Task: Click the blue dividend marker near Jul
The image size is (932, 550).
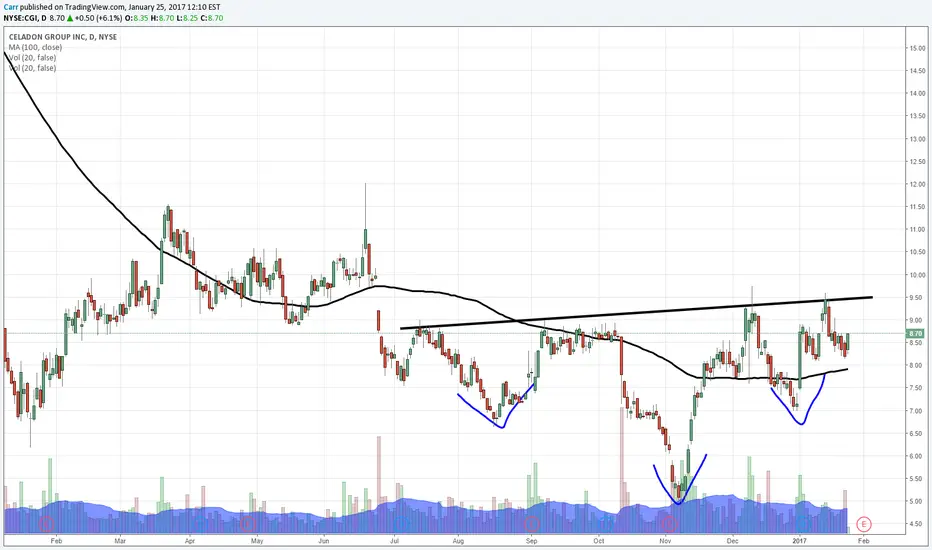Action: [x=402, y=524]
